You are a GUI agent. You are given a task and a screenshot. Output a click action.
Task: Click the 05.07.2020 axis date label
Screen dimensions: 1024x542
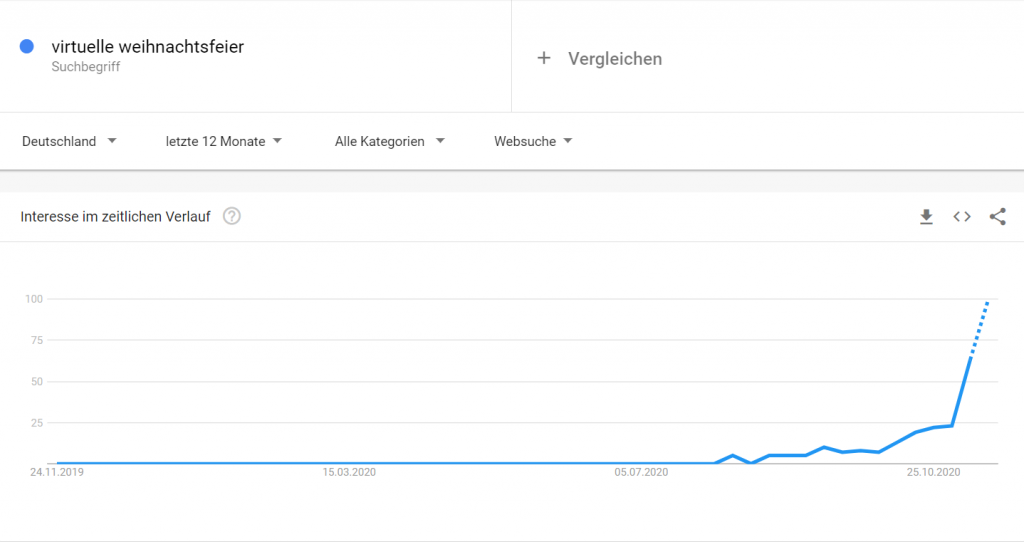click(x=641, y=472)
